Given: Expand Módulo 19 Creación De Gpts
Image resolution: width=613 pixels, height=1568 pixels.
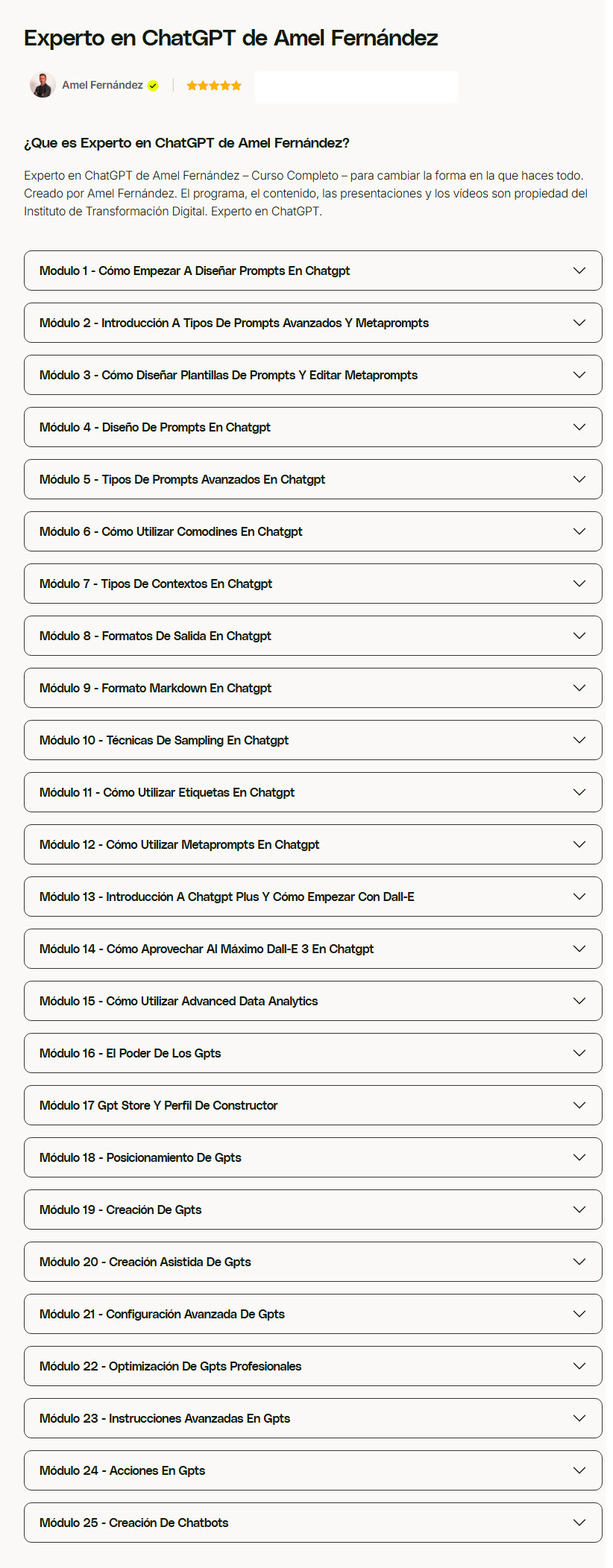Looking at the screenshot, I should click(312, 1210).
